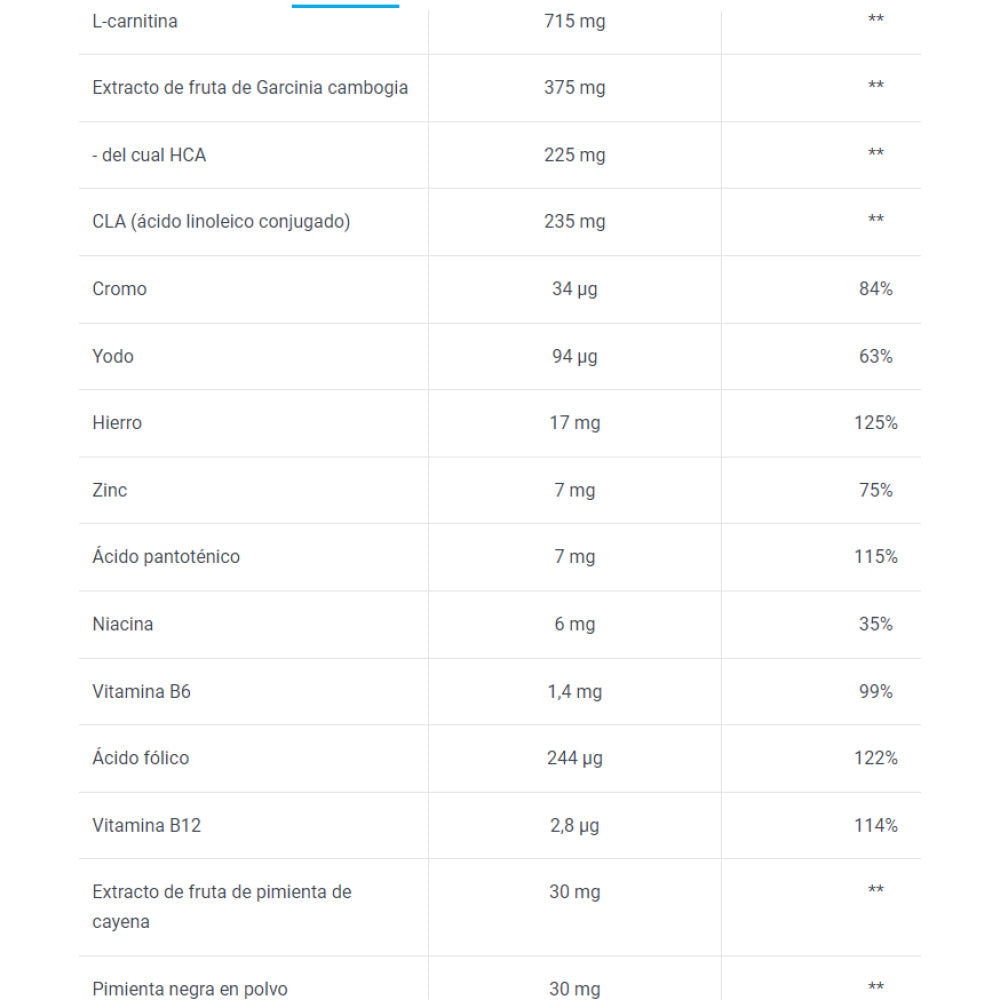Click the Vitamina B6 row label
Viewport: 1000px width, 1000px height.
141,691
